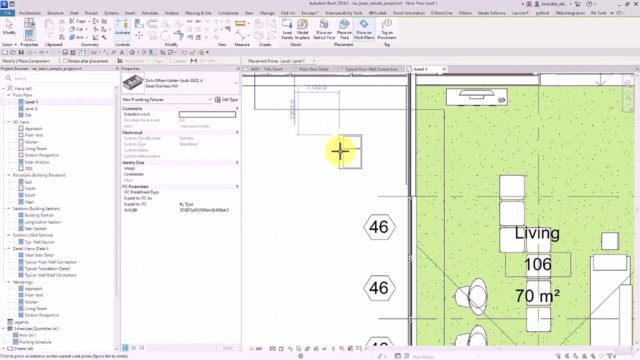640x360 pixels.
Task: Click the Text 'A' icon in quick access toolbar
Action: pos(122,52)
